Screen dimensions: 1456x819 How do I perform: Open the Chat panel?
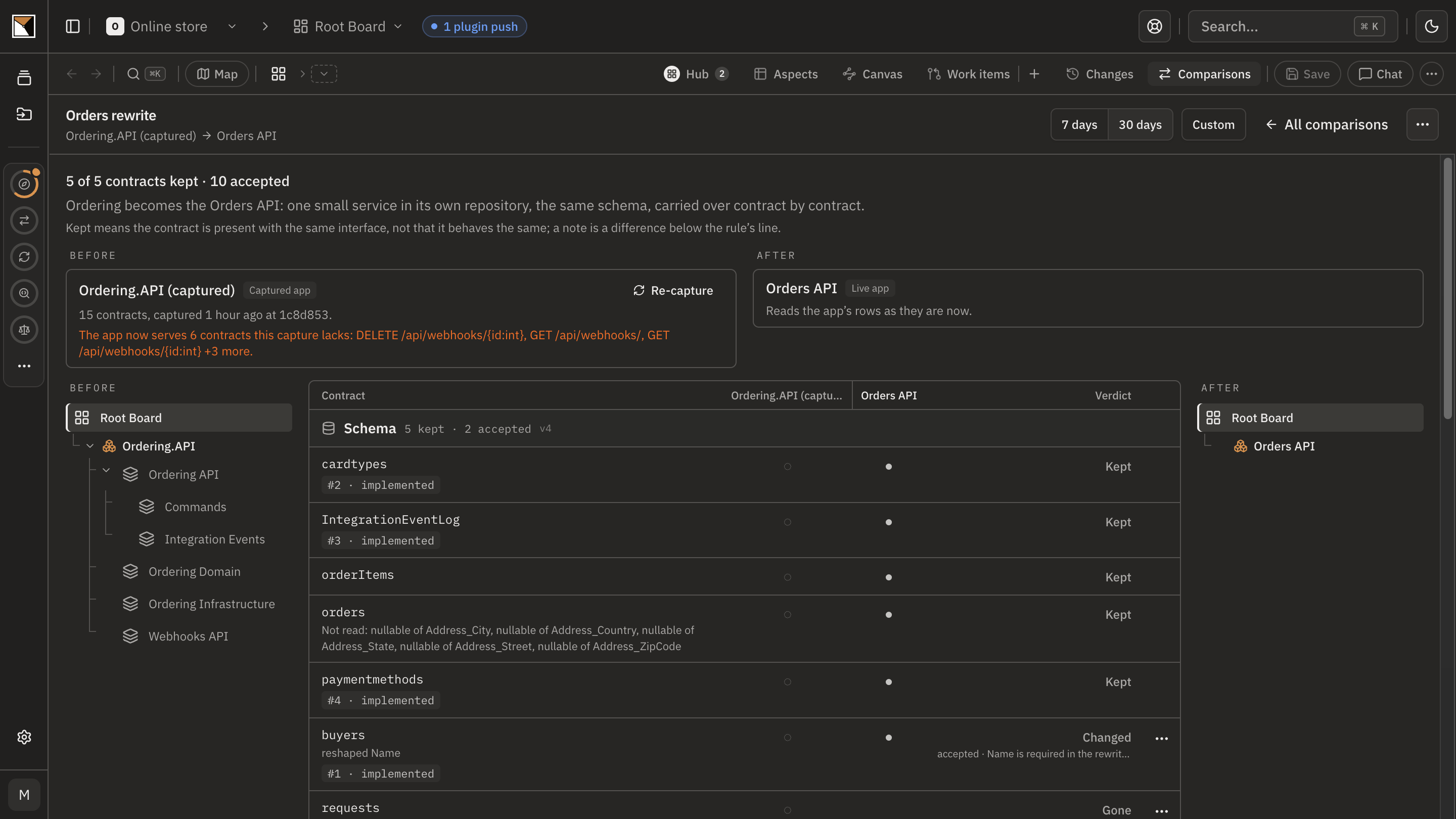click(1380, 74)
